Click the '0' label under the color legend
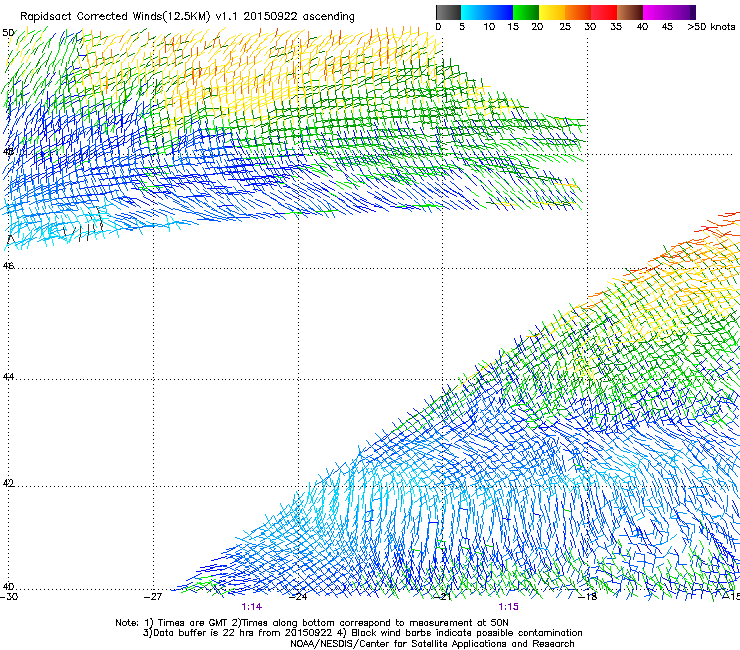 [438, 27]
